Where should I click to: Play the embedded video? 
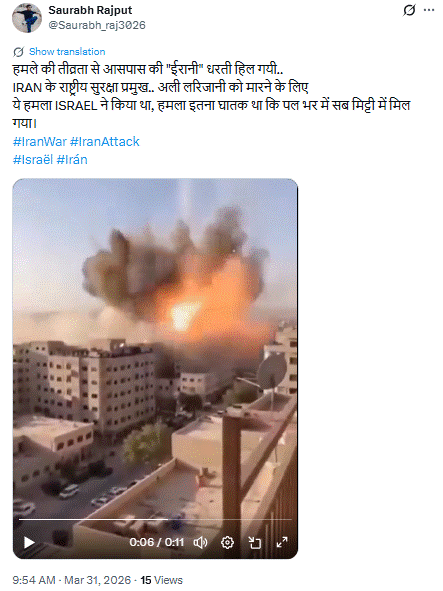(x=29, y=542)
